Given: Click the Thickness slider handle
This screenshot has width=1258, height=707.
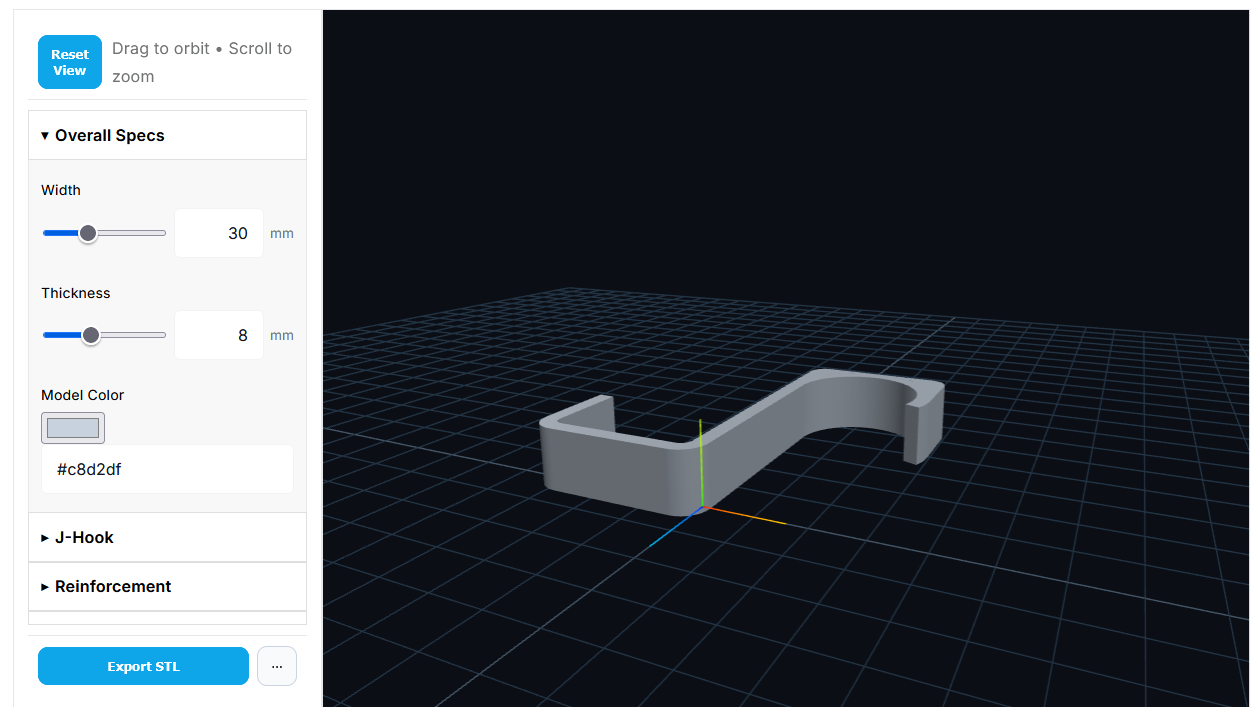Looking at the screenshot, I should [x=91, y=335].
